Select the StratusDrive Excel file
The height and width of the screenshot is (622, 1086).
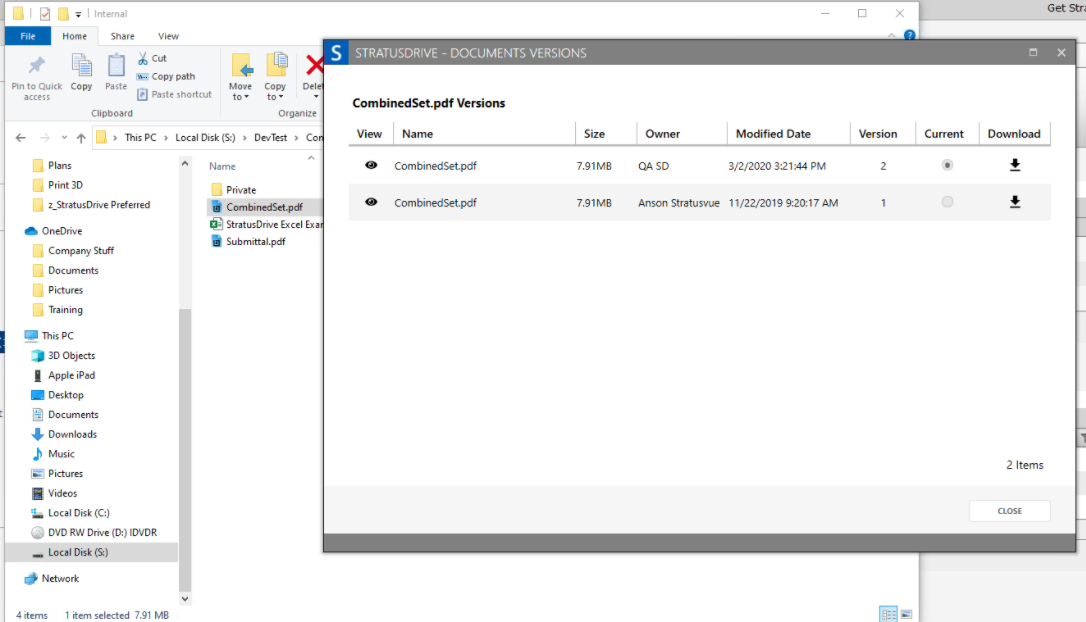click(267, 224)
